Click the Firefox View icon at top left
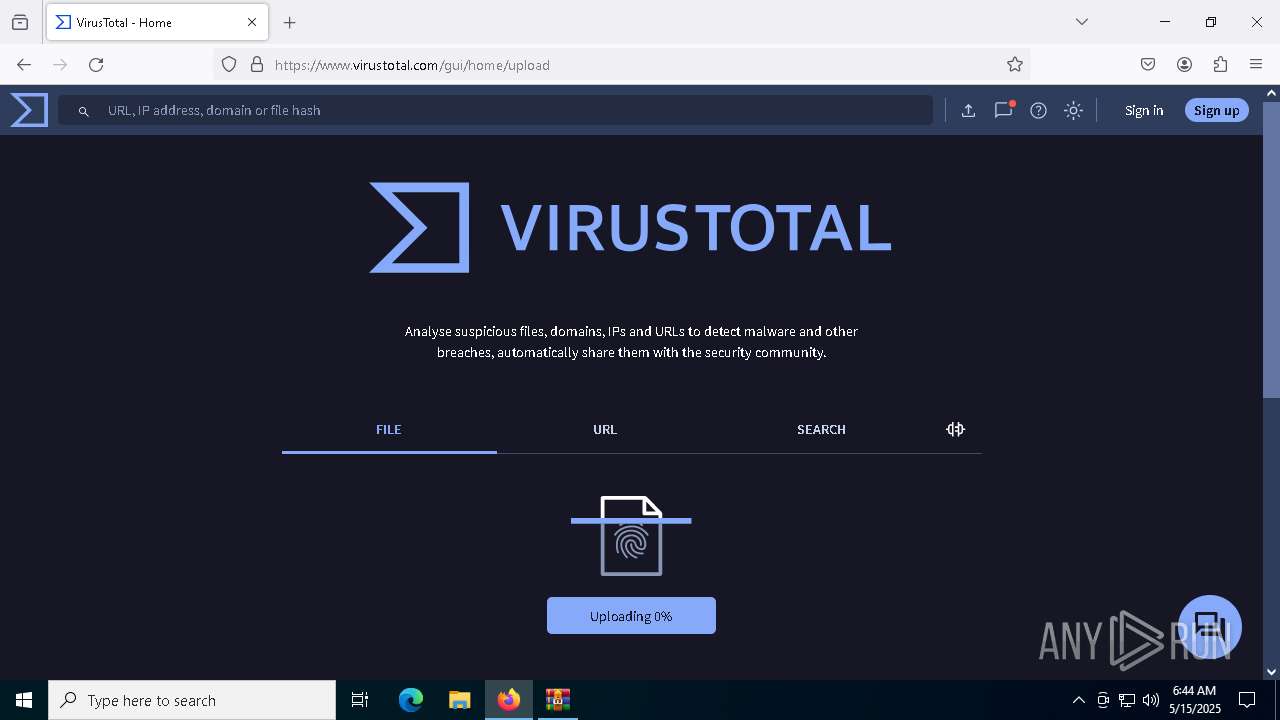Screen dimensions: 1280x720 coord(20,22)
